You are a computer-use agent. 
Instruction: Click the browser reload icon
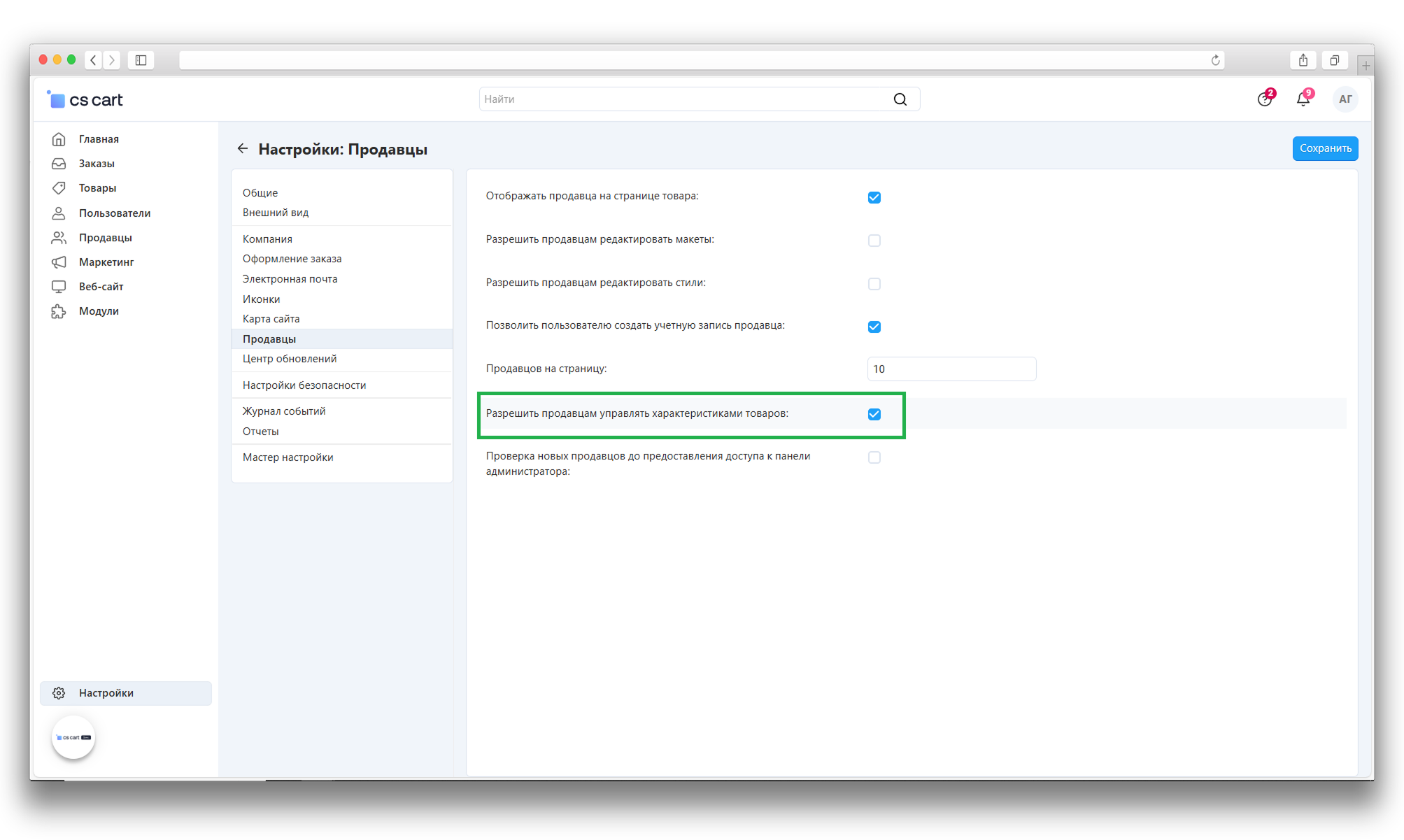(1215, 61)
